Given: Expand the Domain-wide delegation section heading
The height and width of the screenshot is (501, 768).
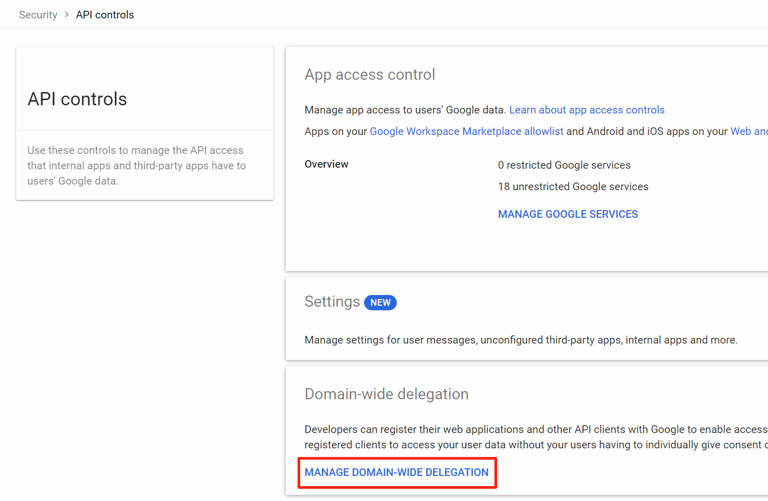Looking at the screenshot, I should click(386, 394).
